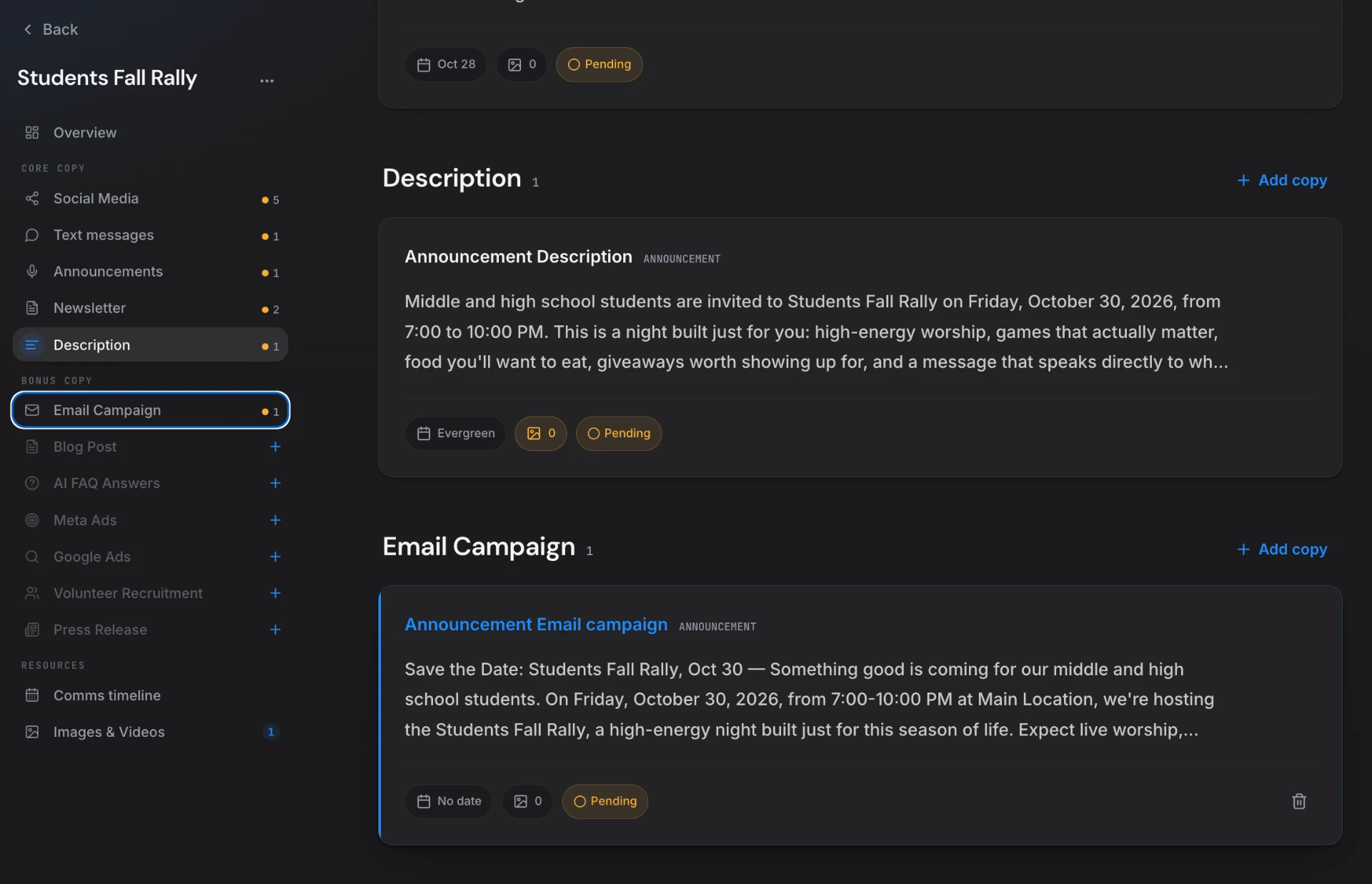Viewport: 1372px width, 884px height.
Task: Open Comms timeline resource
Action: (x=150, y=695)
